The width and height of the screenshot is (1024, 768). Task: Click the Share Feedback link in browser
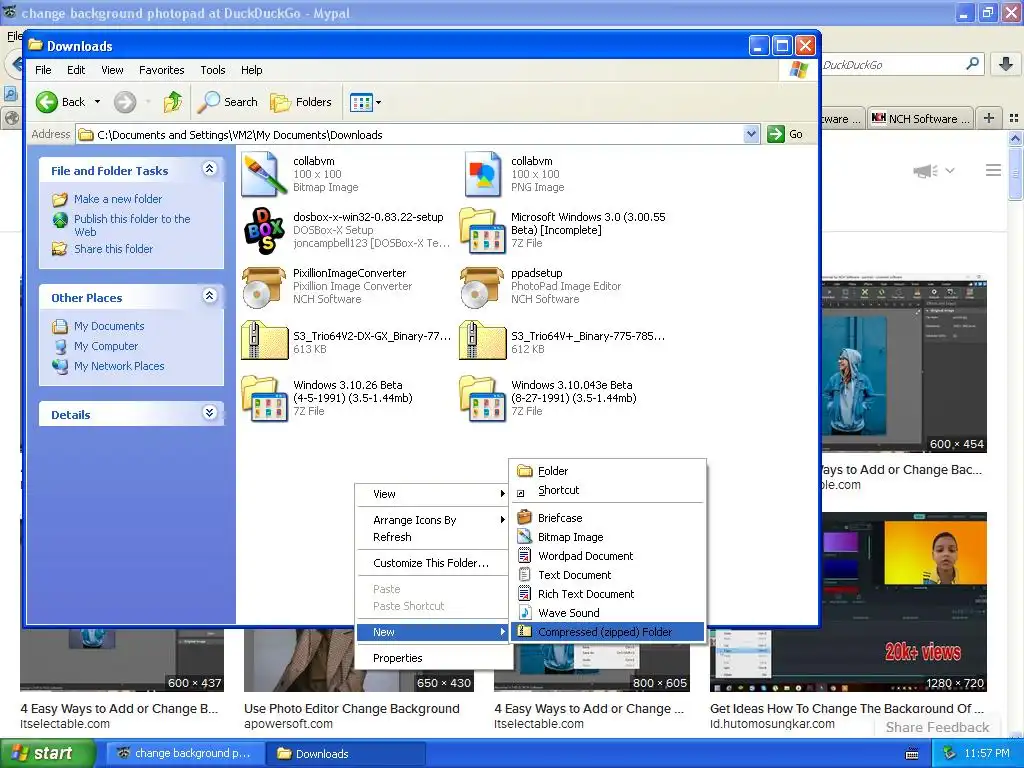point(937,727)
